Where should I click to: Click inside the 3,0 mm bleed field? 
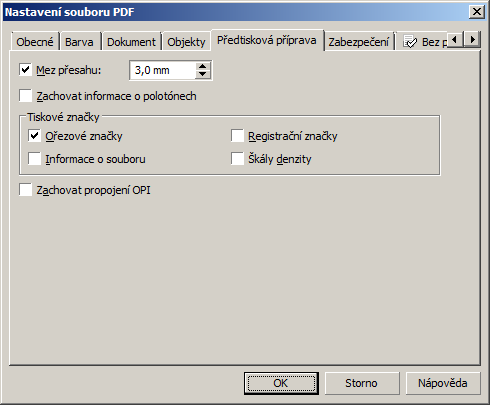(162, 70)
